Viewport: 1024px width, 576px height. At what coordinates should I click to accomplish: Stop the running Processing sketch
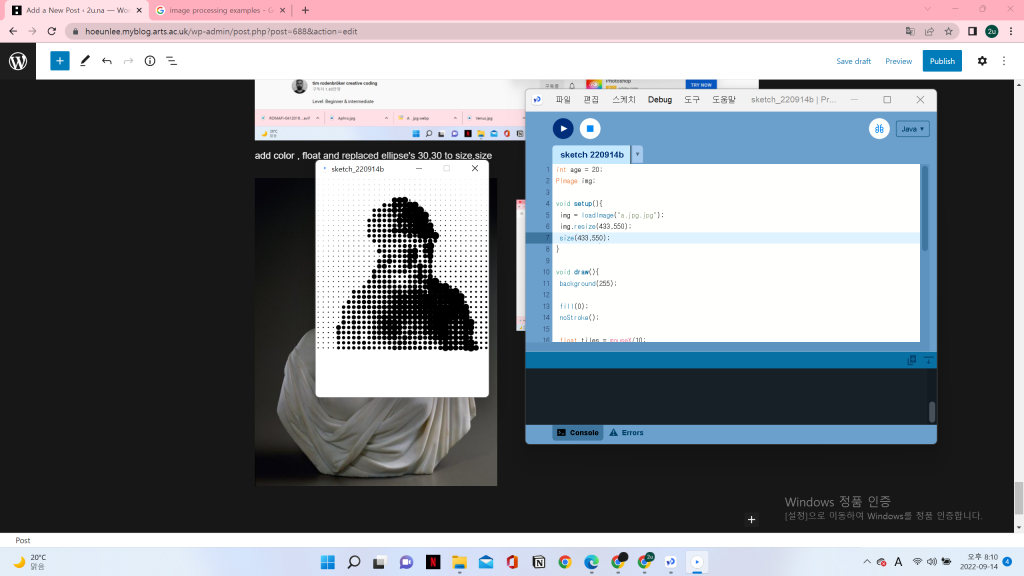[x=590, y=129]
